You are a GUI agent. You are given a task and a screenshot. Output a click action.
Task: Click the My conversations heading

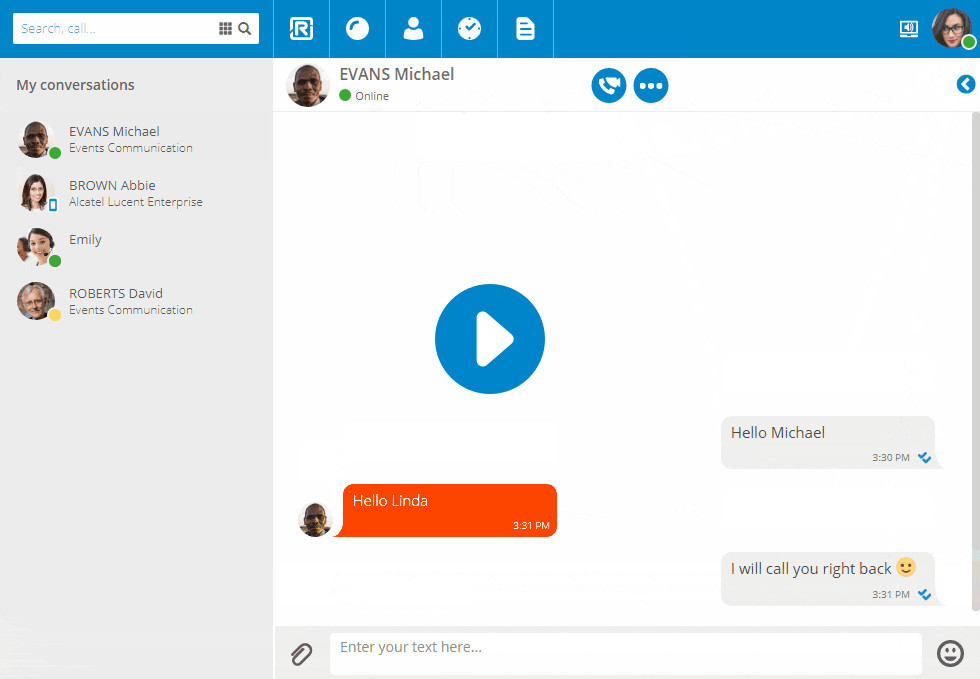pos(75,85)
